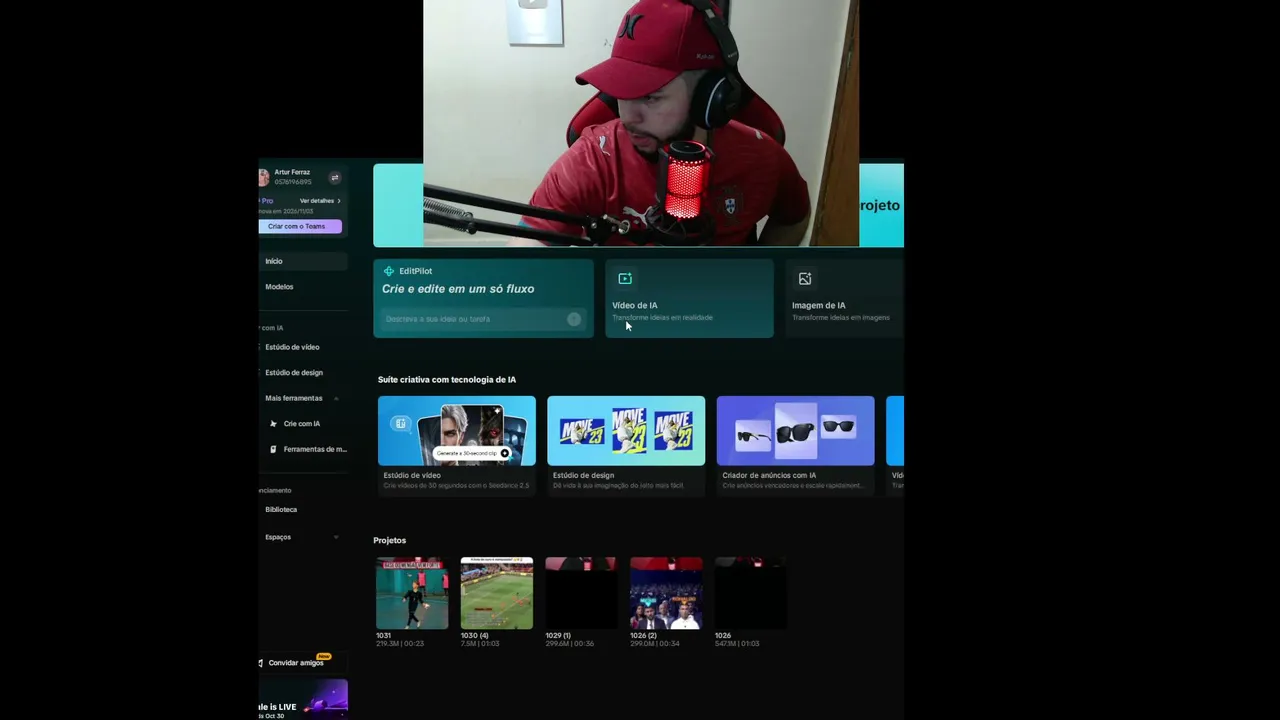Click the EditPilot logo icon

tap(389, 271)
